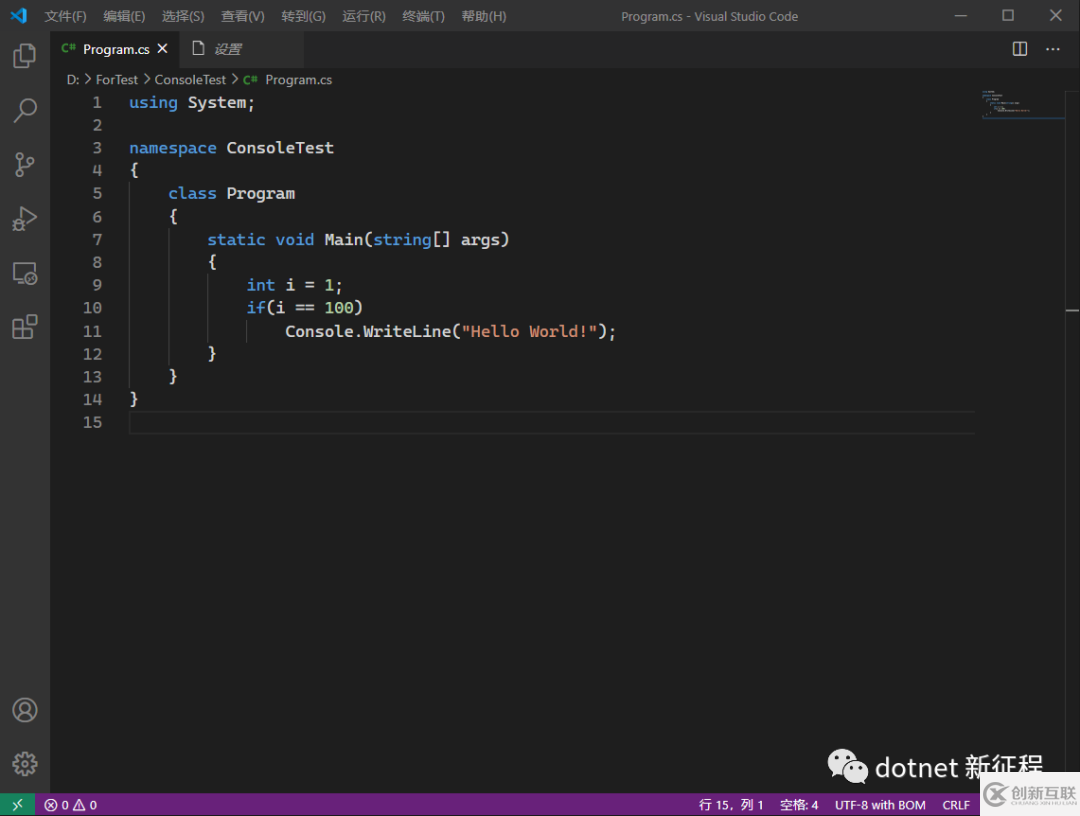Open the Run and Debug view
The height and width of the screenshot is (816, 1080).
pyautogui.click(x=25, y=219)
